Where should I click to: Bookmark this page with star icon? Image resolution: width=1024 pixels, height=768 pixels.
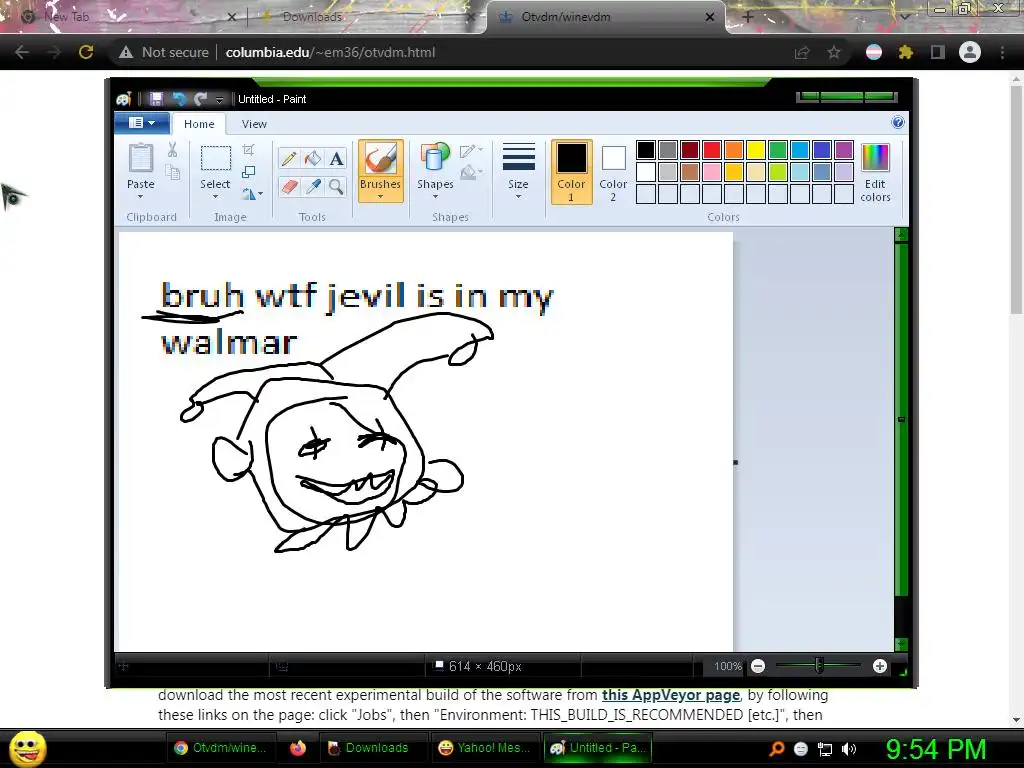pyautogui.click(x=834, y=52)
